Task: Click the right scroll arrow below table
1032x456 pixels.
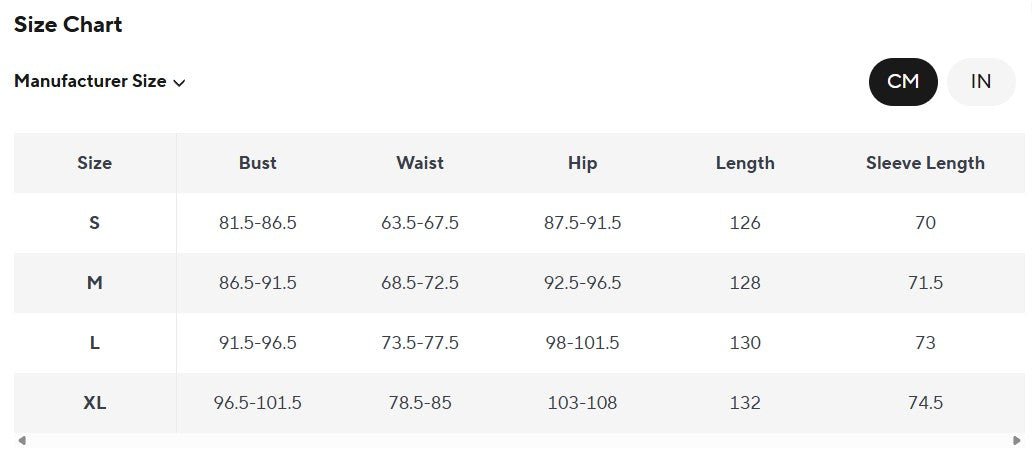Action: coord(1017,440)
